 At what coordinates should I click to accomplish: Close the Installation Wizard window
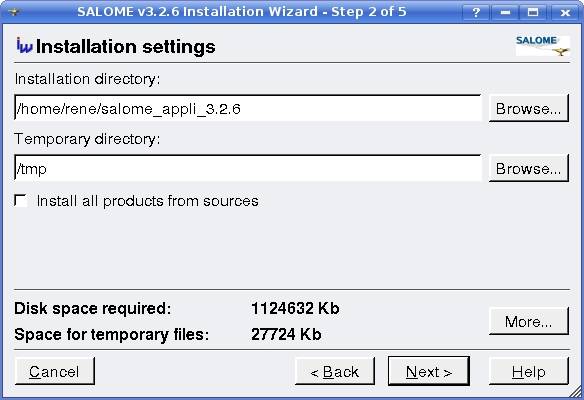coord(565,13)
